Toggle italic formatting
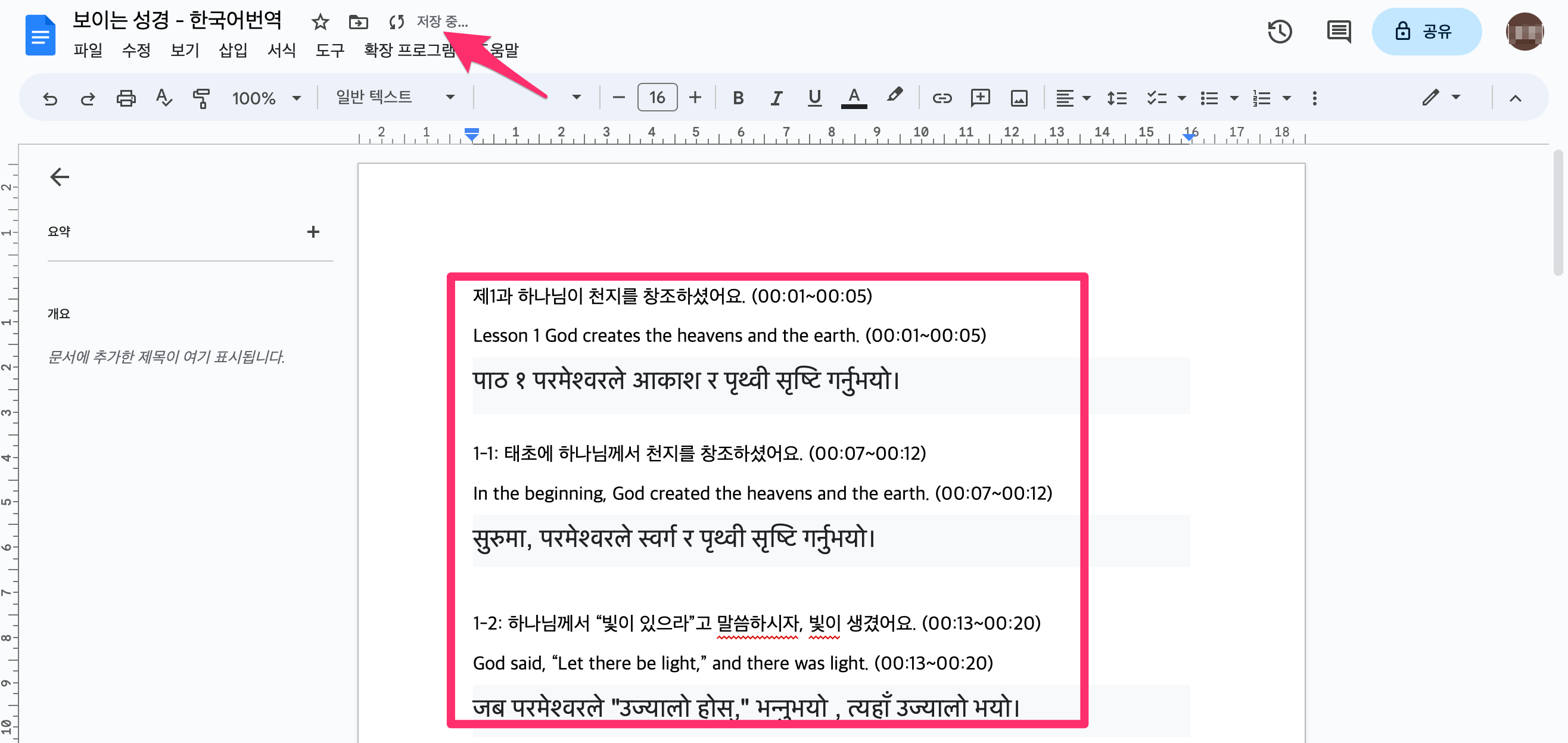The image size is (1568, 743). [776, 98]
